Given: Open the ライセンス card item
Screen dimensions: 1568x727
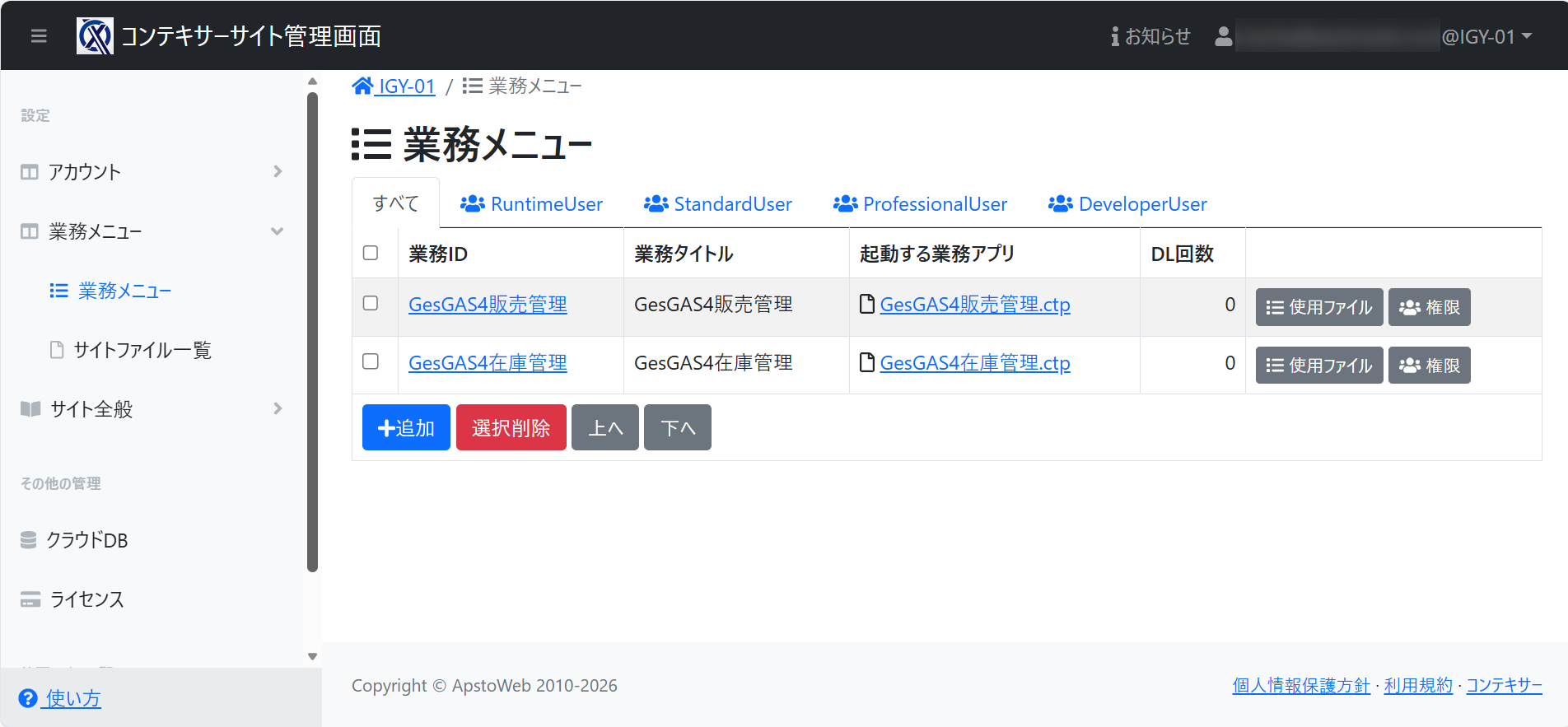Looking at the screenshot, I should point(86,599).
